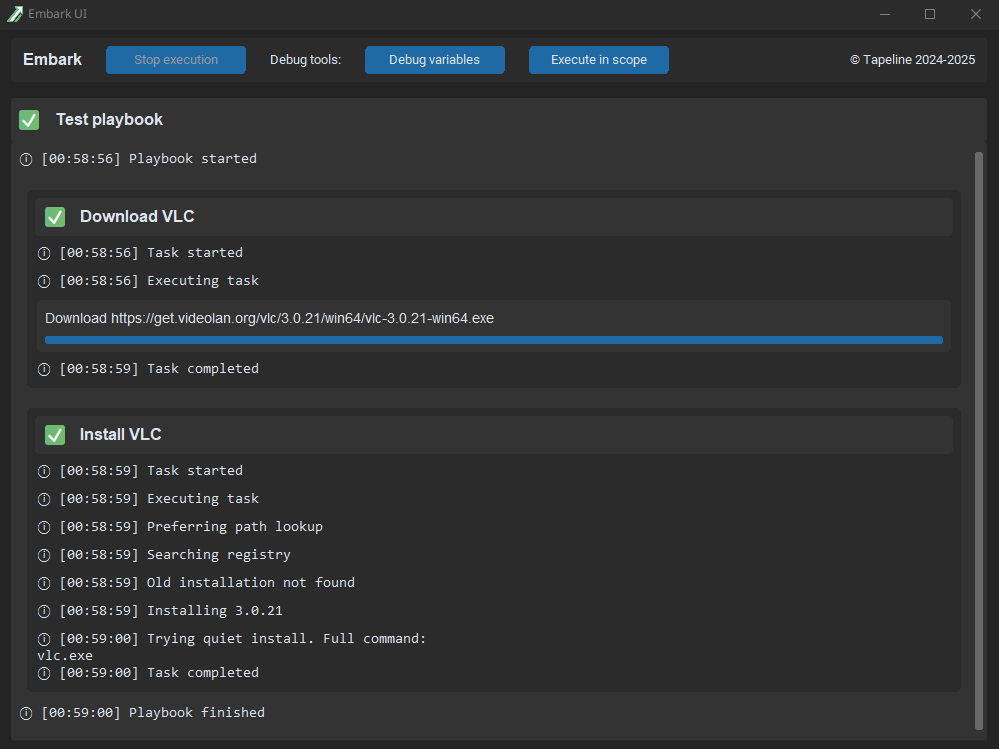Screen dimensions: 999x749
Task: Click the green check beside Test playbook
Action: coord(29,120)
